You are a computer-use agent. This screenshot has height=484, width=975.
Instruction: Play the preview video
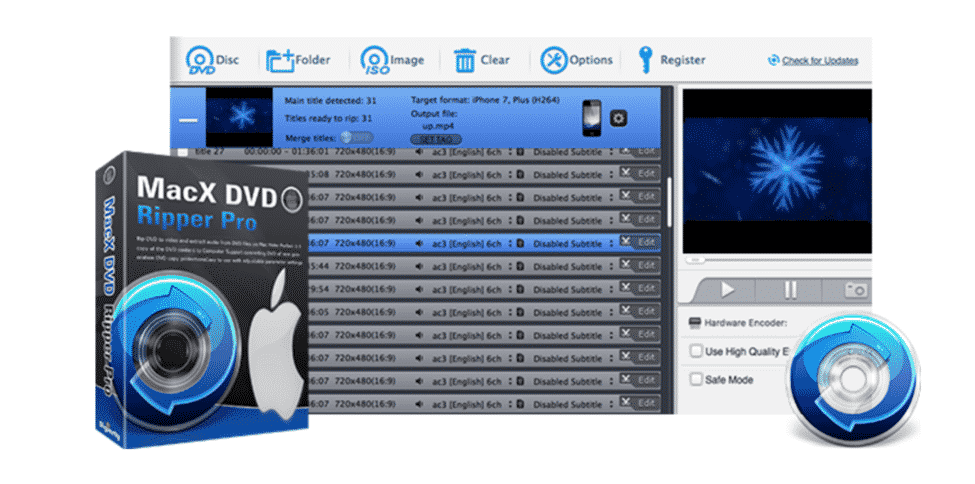pyautogui.click(x=727, y=290)
